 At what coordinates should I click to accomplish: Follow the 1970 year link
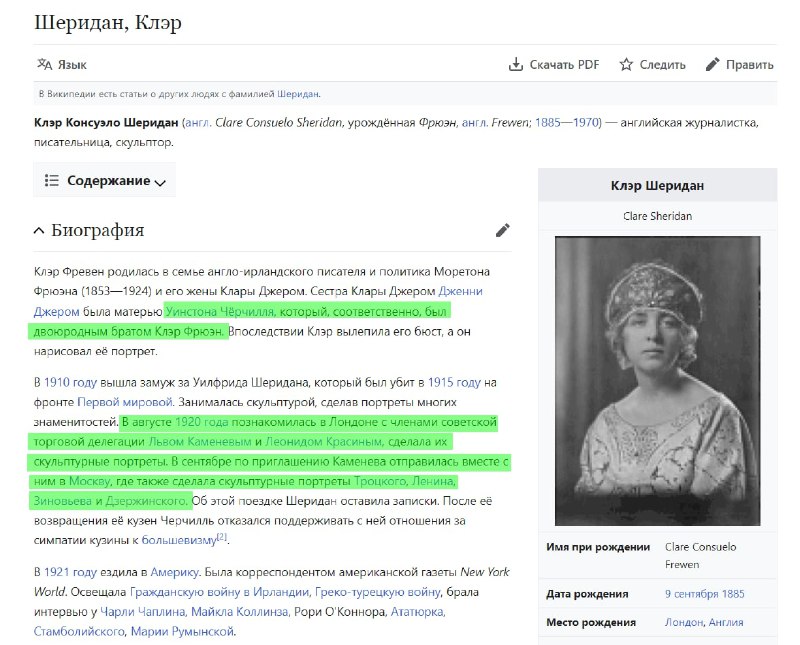[x=586, y=122]
